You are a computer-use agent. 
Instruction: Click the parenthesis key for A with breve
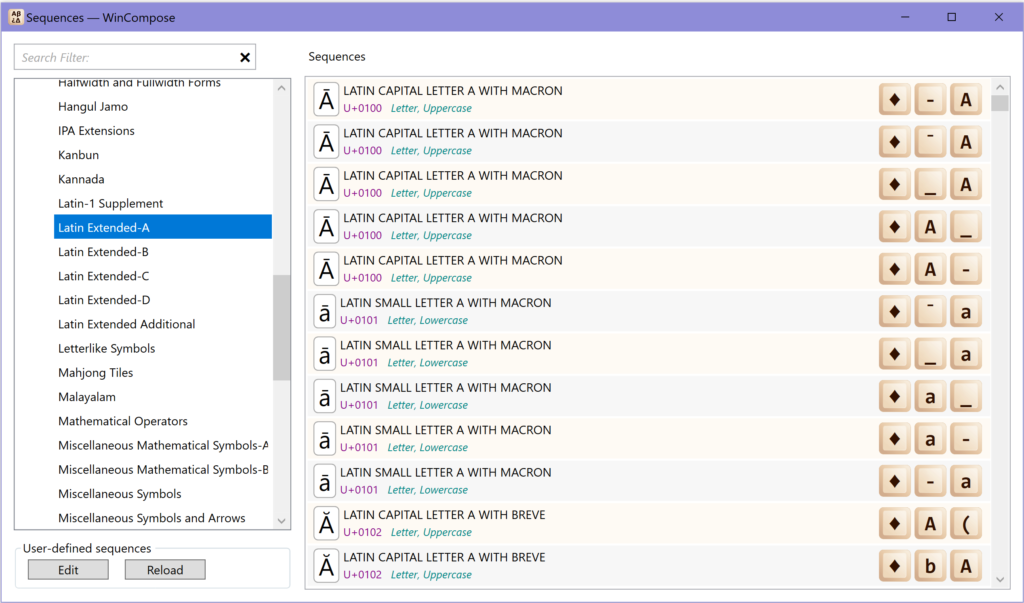965,524
